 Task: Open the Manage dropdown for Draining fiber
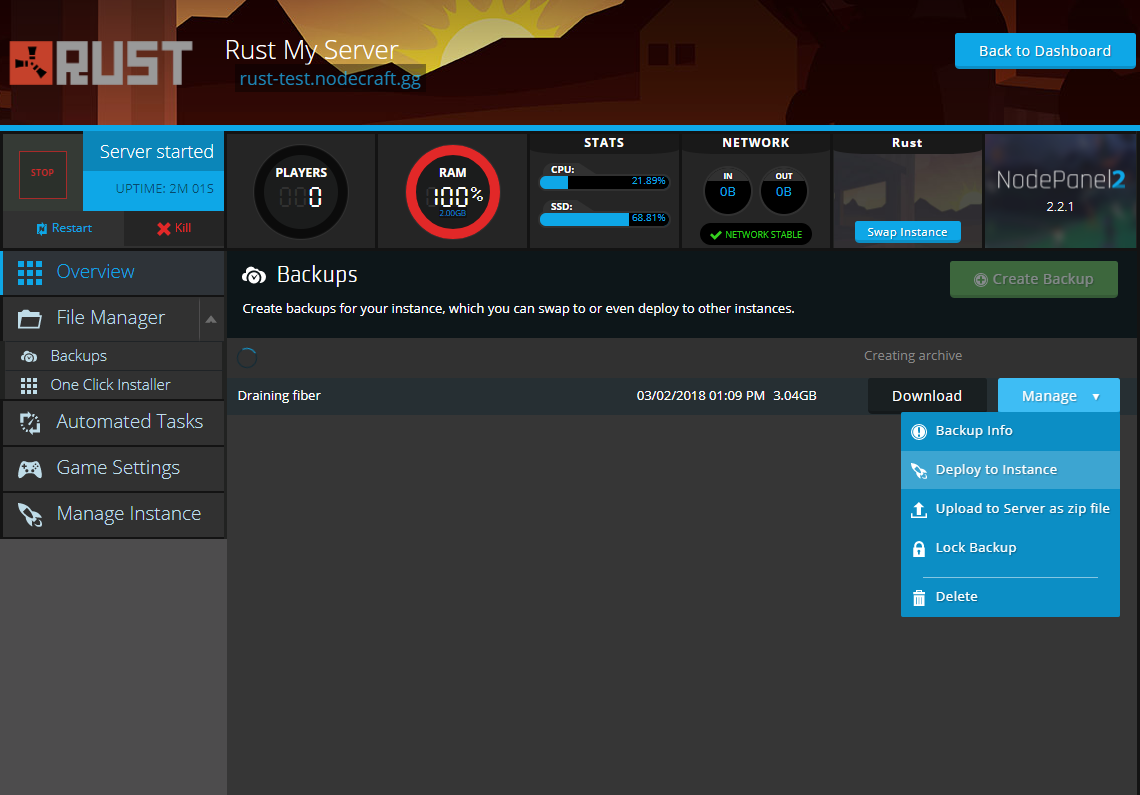pos(1058,396)
